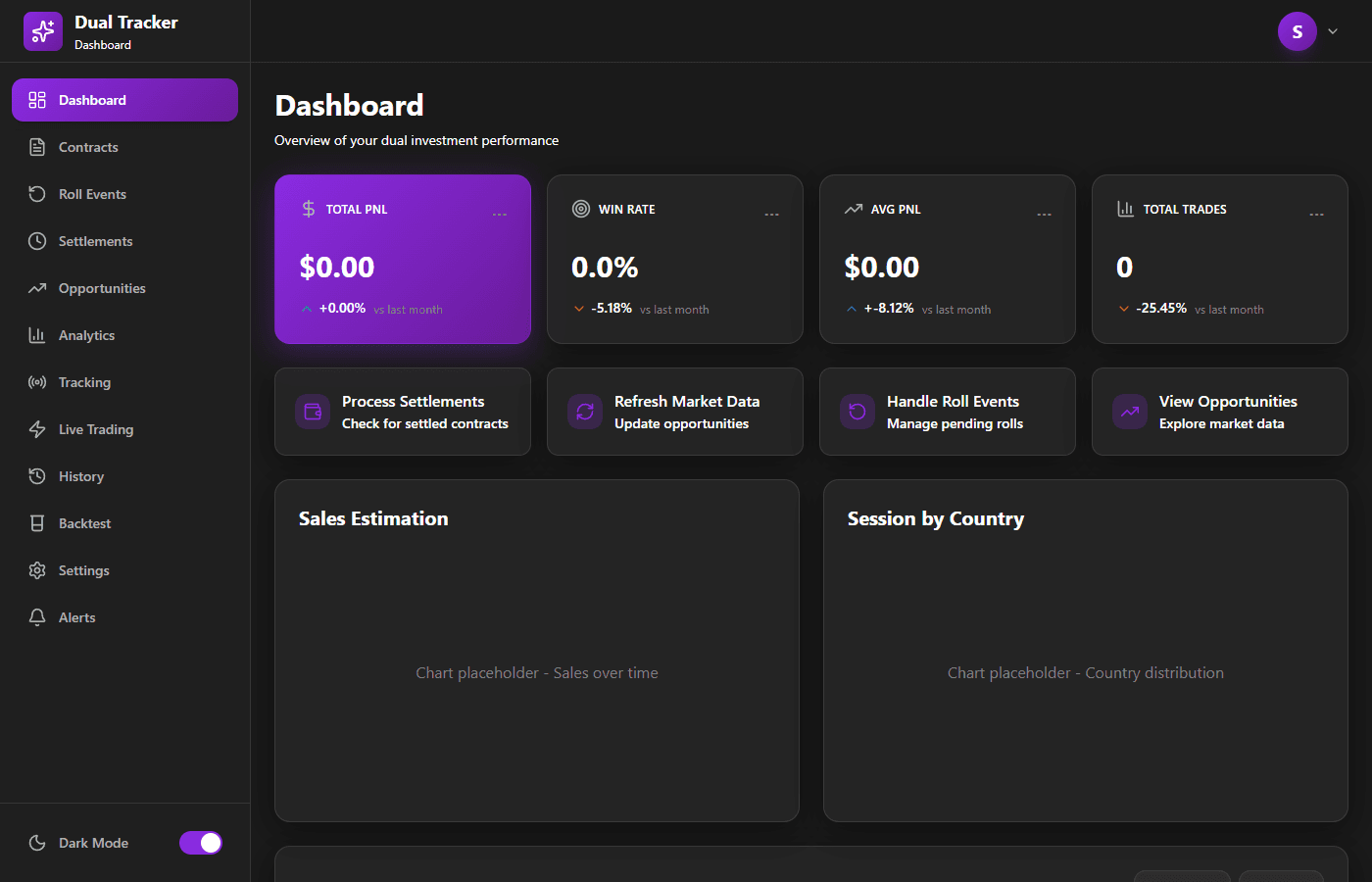The width and height of the screenshot is (1372, 882).
Task: Click the Dual Tracker sparkle logo icon
Action: click(x=43, y=31)
